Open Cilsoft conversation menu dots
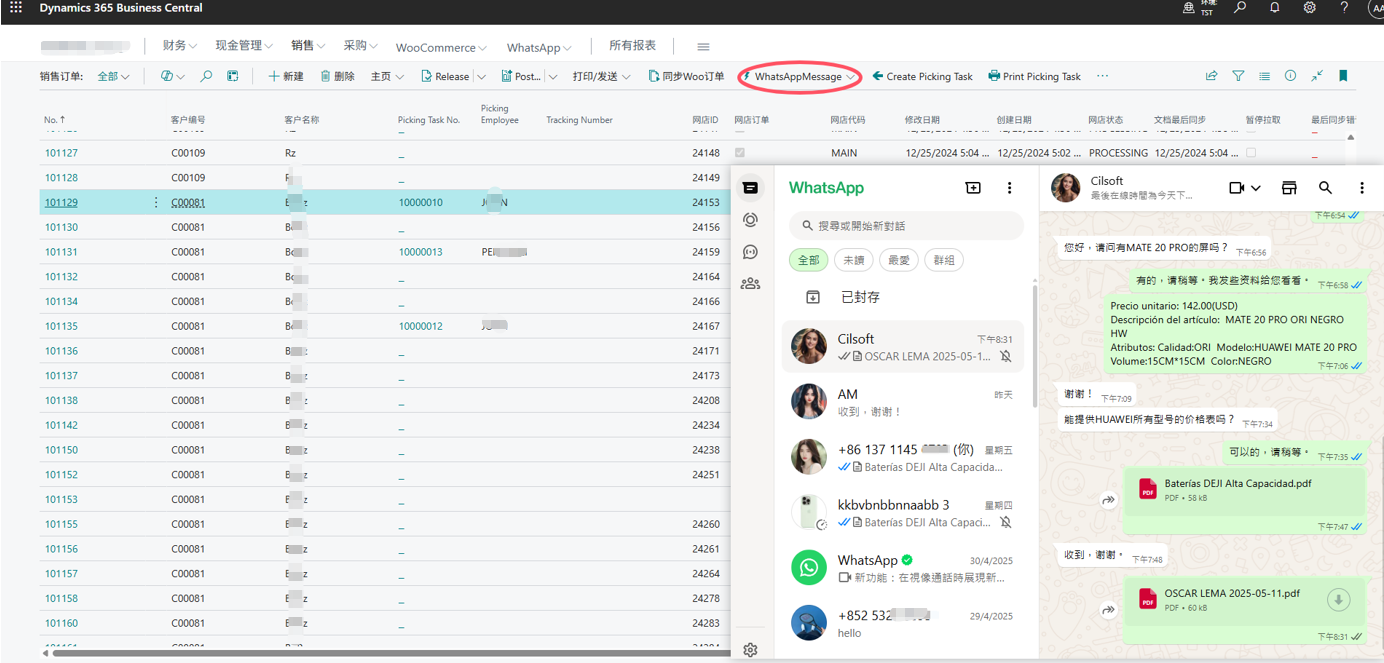 (x=1361, y=188)
